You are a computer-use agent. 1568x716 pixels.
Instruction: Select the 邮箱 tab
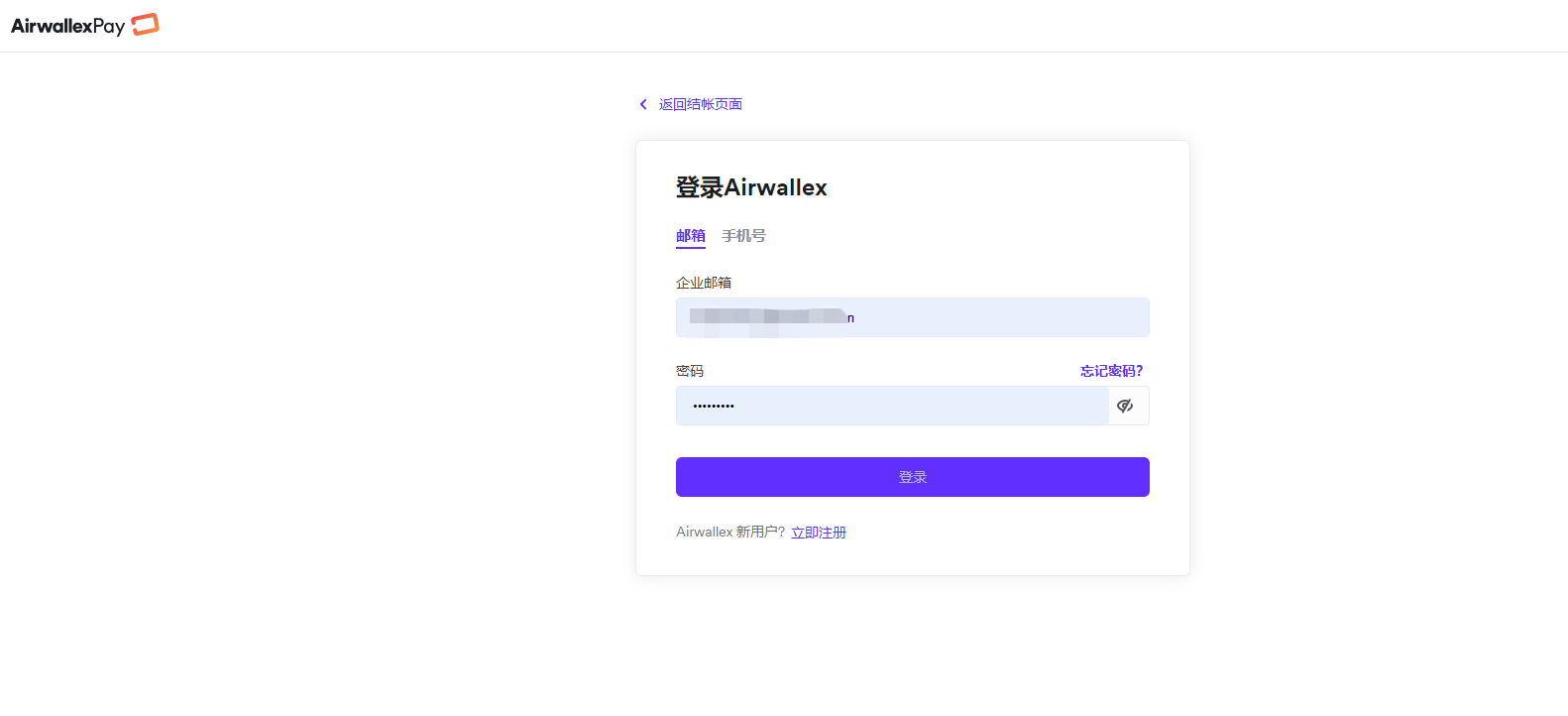tap(691, 236)
